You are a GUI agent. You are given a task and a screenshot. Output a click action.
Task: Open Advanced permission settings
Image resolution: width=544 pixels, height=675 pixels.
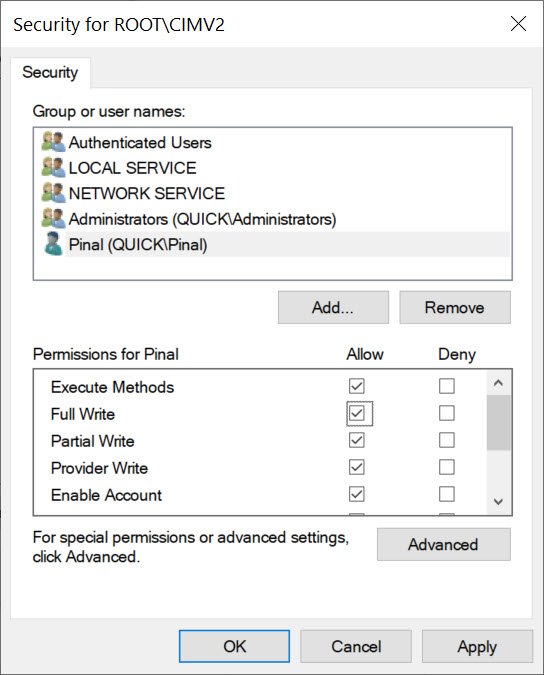[x=444, y=545]
